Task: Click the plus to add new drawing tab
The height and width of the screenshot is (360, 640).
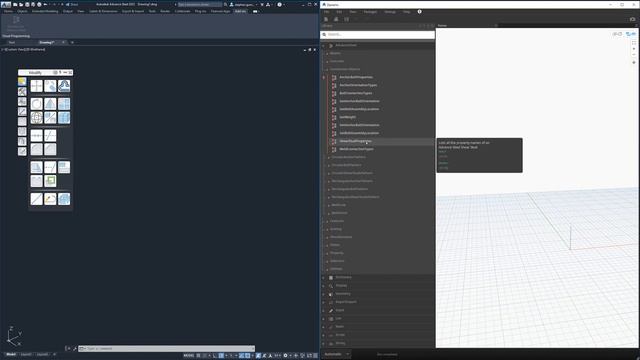Action: [x=72, y=42]
